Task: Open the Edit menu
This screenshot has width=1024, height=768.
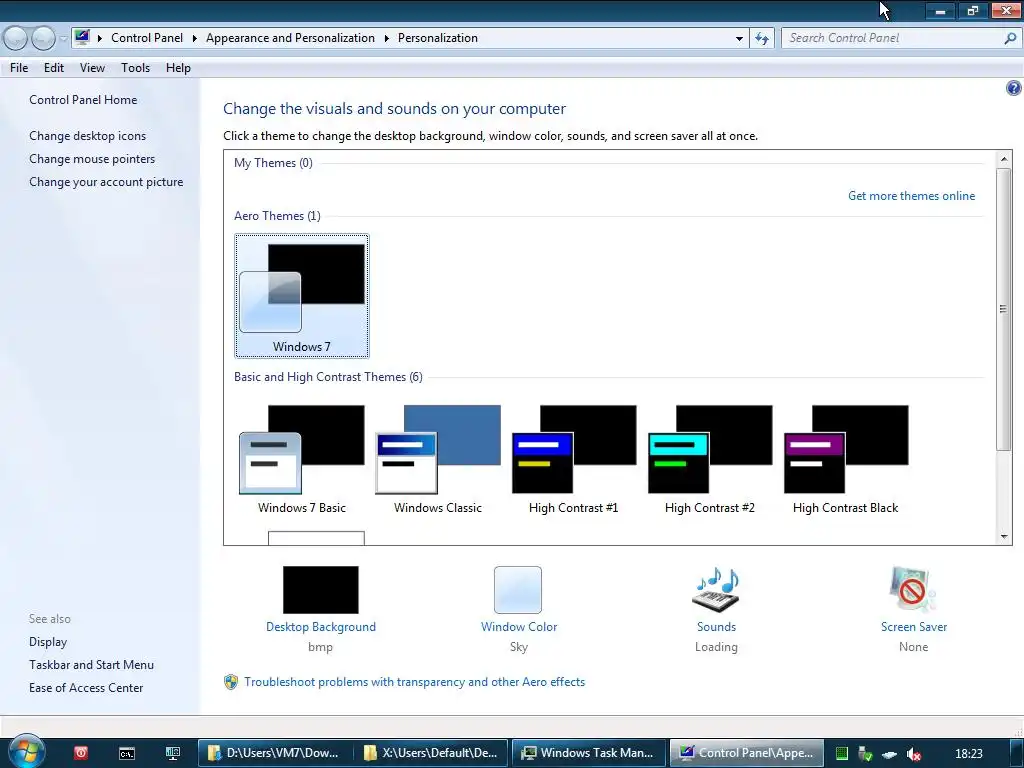Action: [x=54, y=68]
